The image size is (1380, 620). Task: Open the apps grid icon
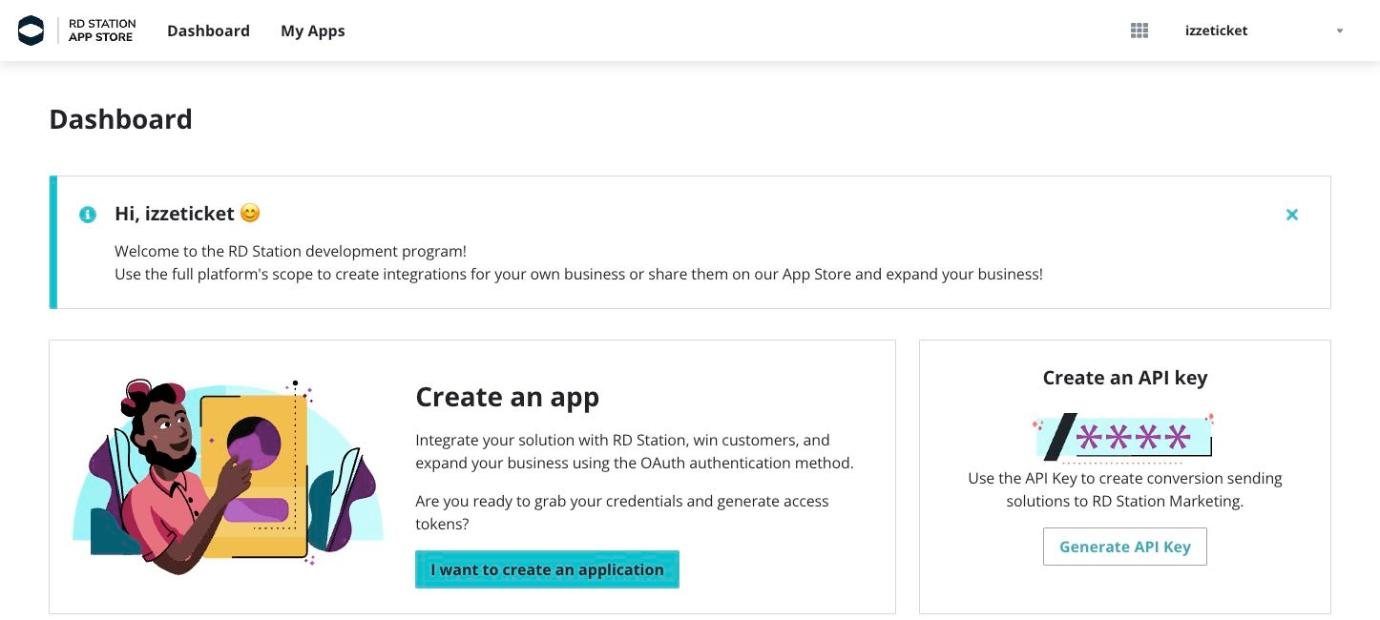click(1139, 31)
